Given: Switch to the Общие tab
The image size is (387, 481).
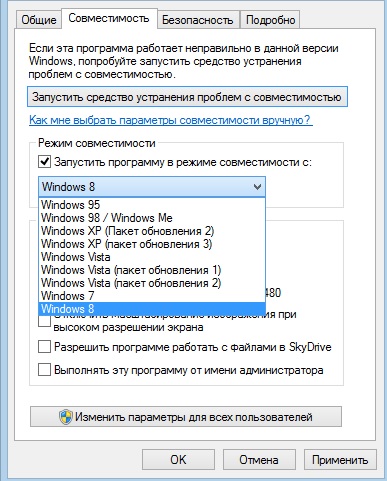Looking at the screenshot, I should [x=39, y=20].
